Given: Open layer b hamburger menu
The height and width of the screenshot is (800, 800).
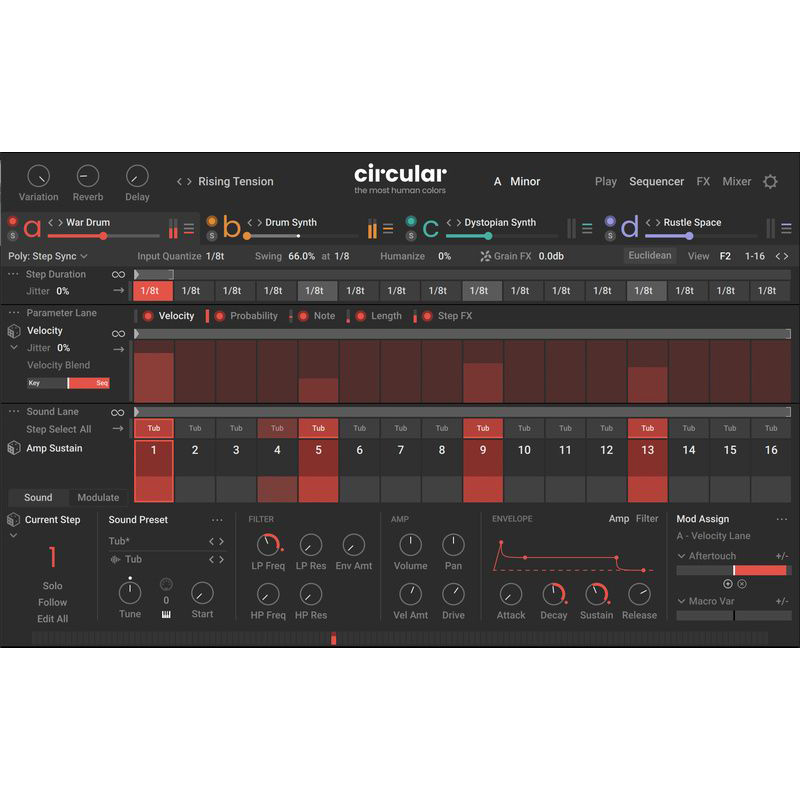Looking at the screenshot, I should click(x=388, y=229).
